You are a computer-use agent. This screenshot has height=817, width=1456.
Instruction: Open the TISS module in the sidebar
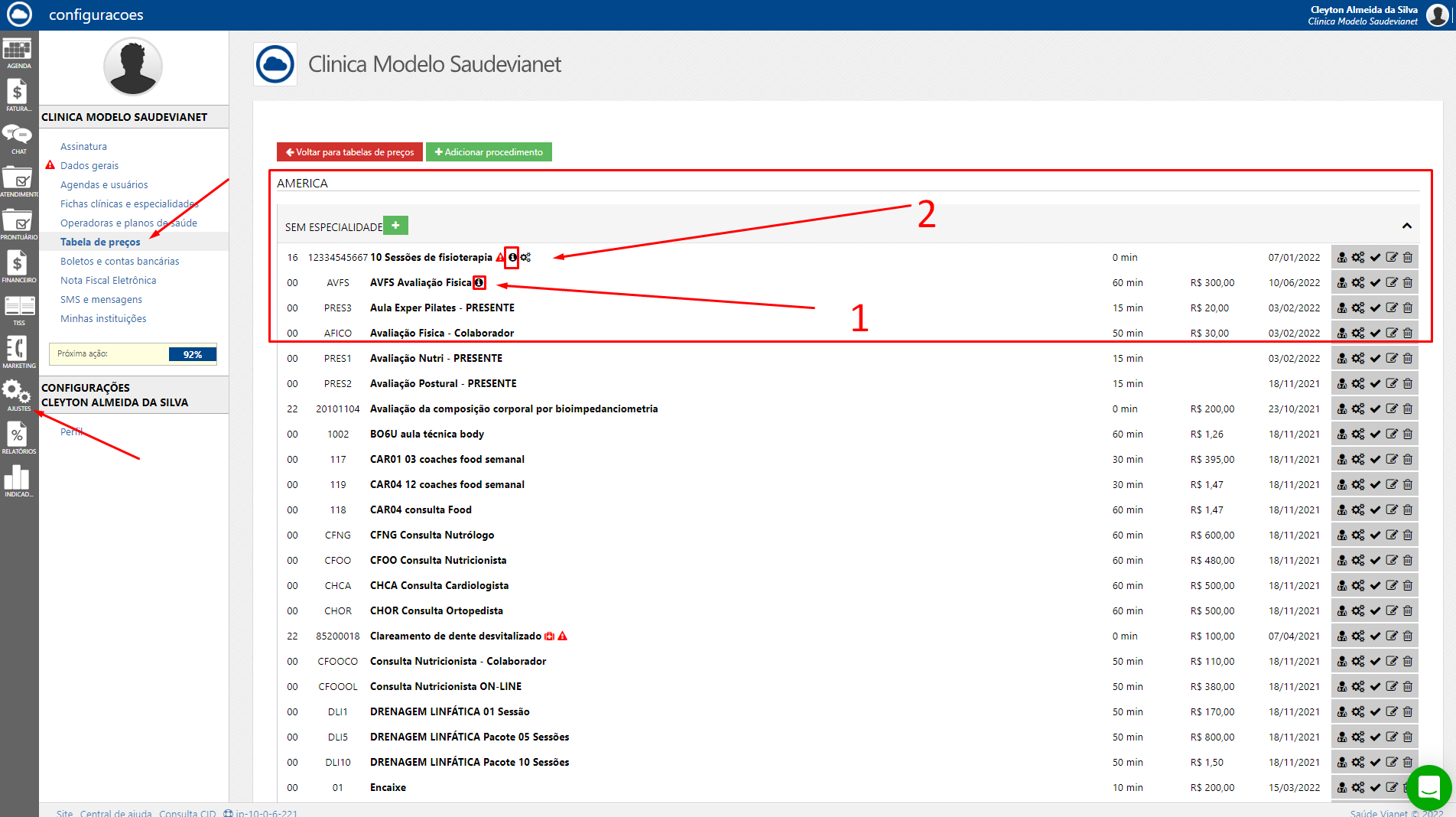coord(19,311)
